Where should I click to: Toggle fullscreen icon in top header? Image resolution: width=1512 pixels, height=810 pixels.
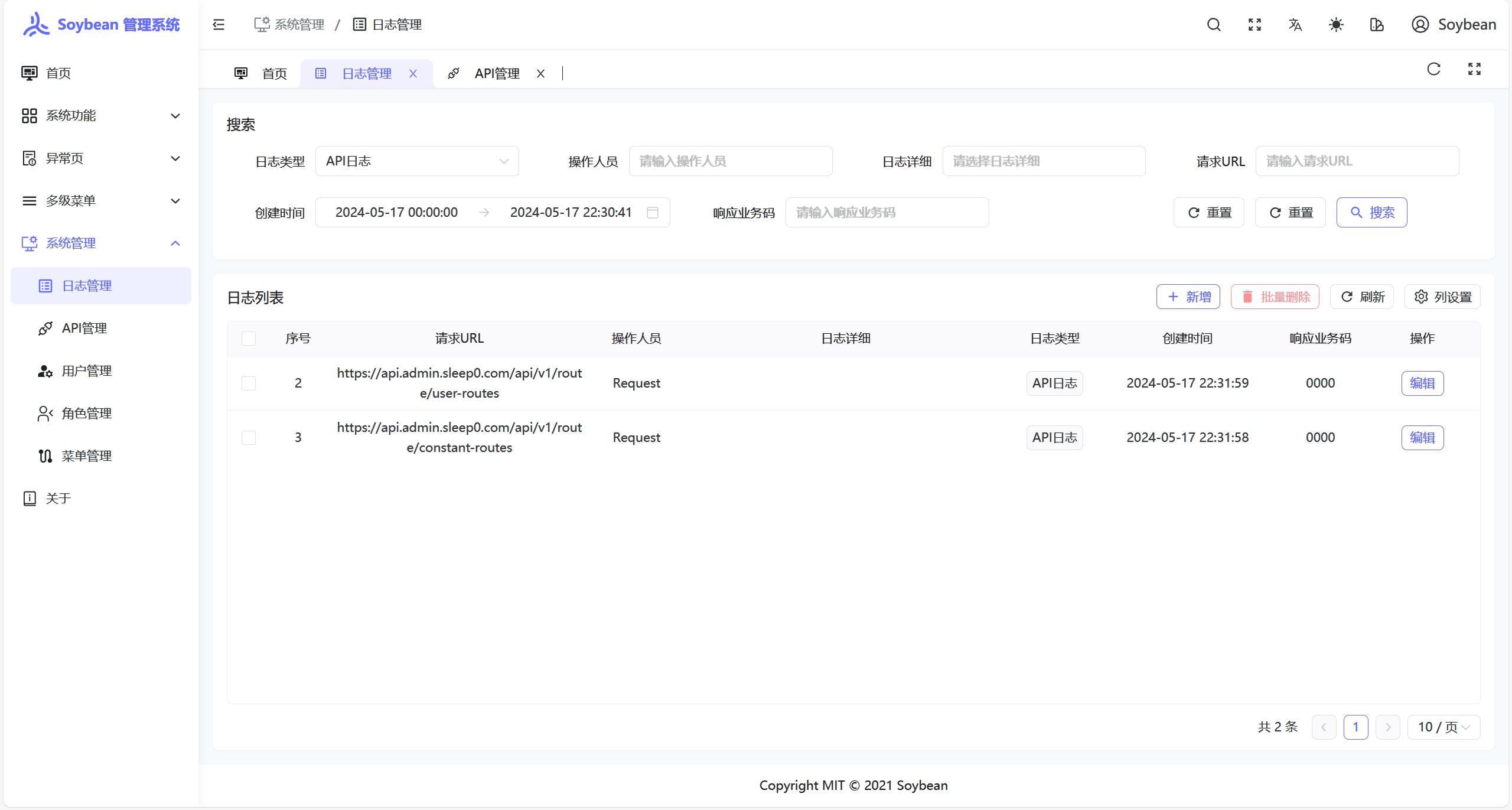pos(1254,25)
